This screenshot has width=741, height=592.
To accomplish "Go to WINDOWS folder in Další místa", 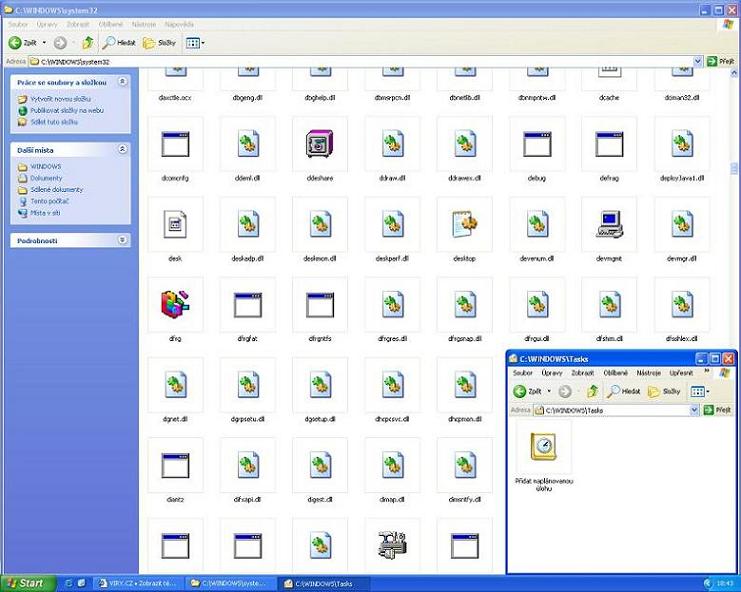I will pos(46,167).
